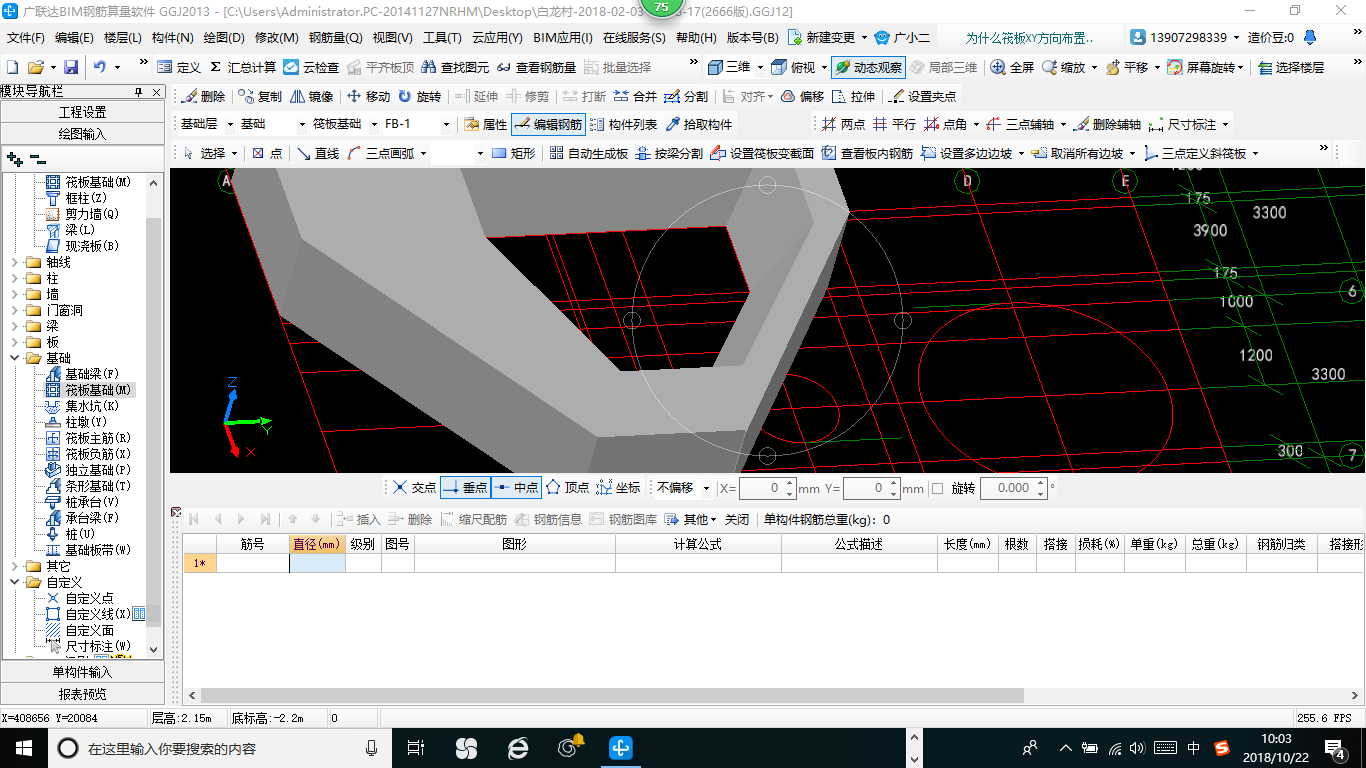Expand the 门窗洞 tree folder
Image resolution: width=1366 pixels, height=768 pixels.
pyautogui.click(x=14, y=310)
